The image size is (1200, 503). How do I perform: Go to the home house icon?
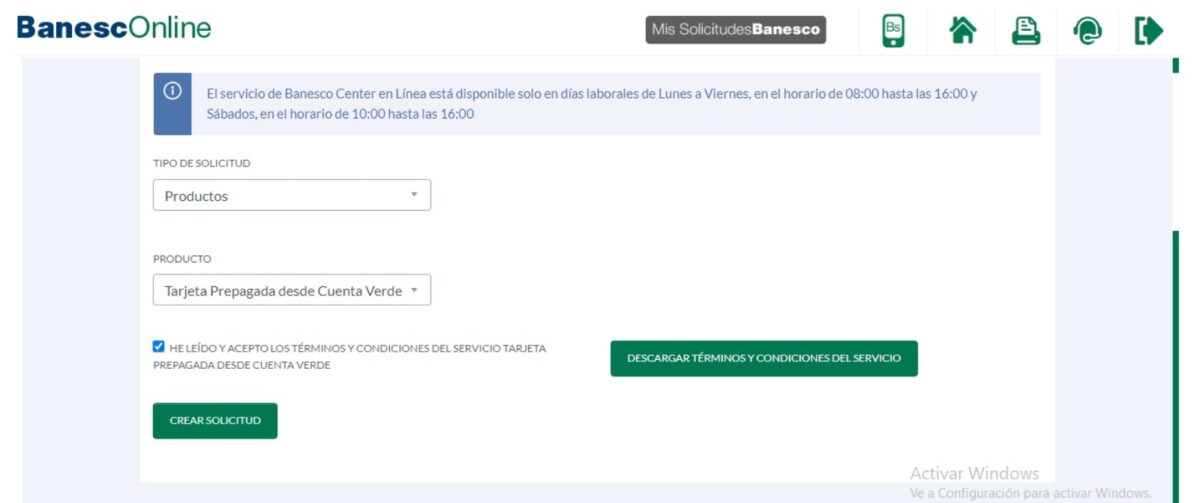[962, 31]
